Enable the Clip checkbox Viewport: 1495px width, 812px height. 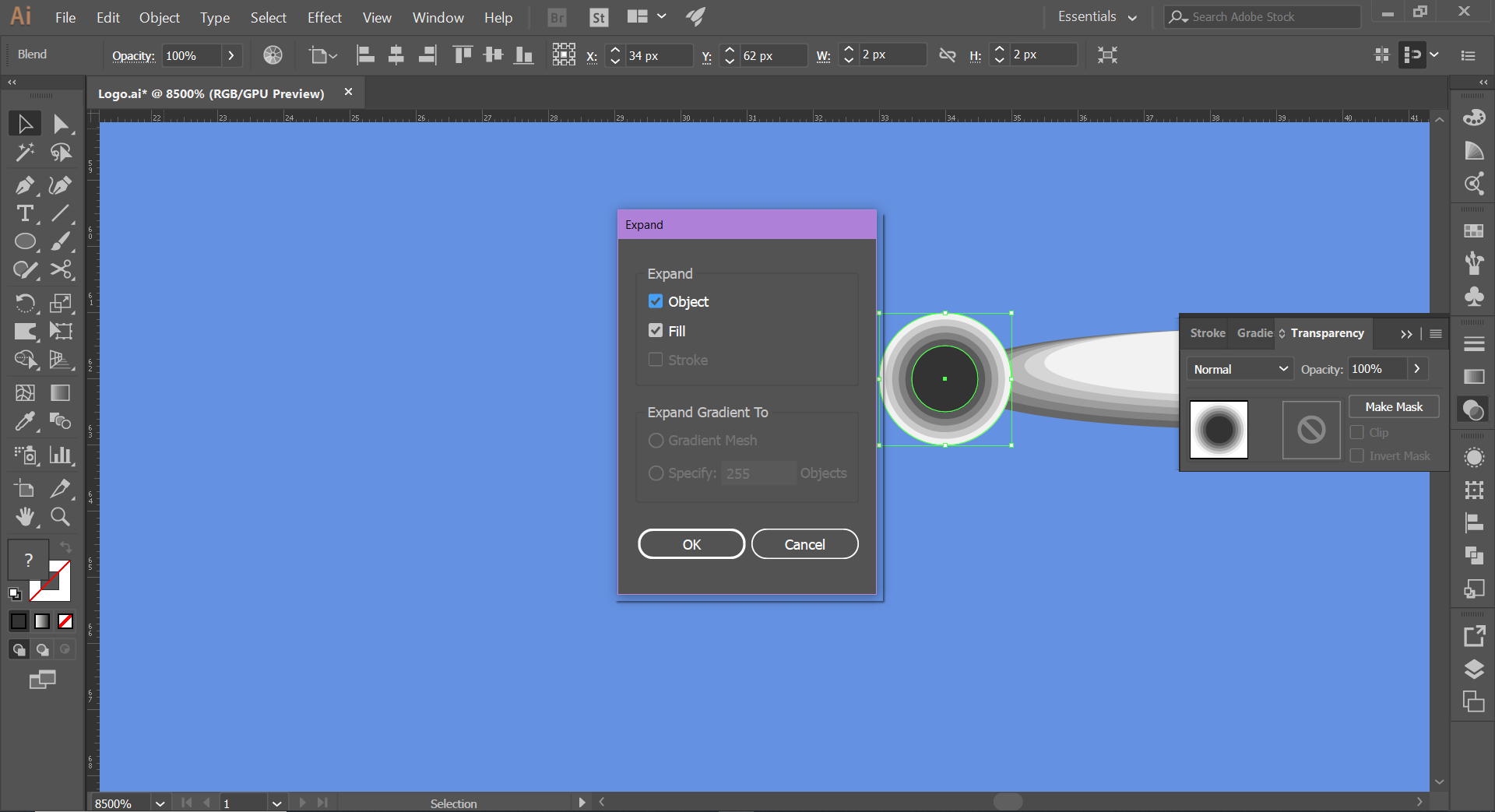pos(1357,432)
